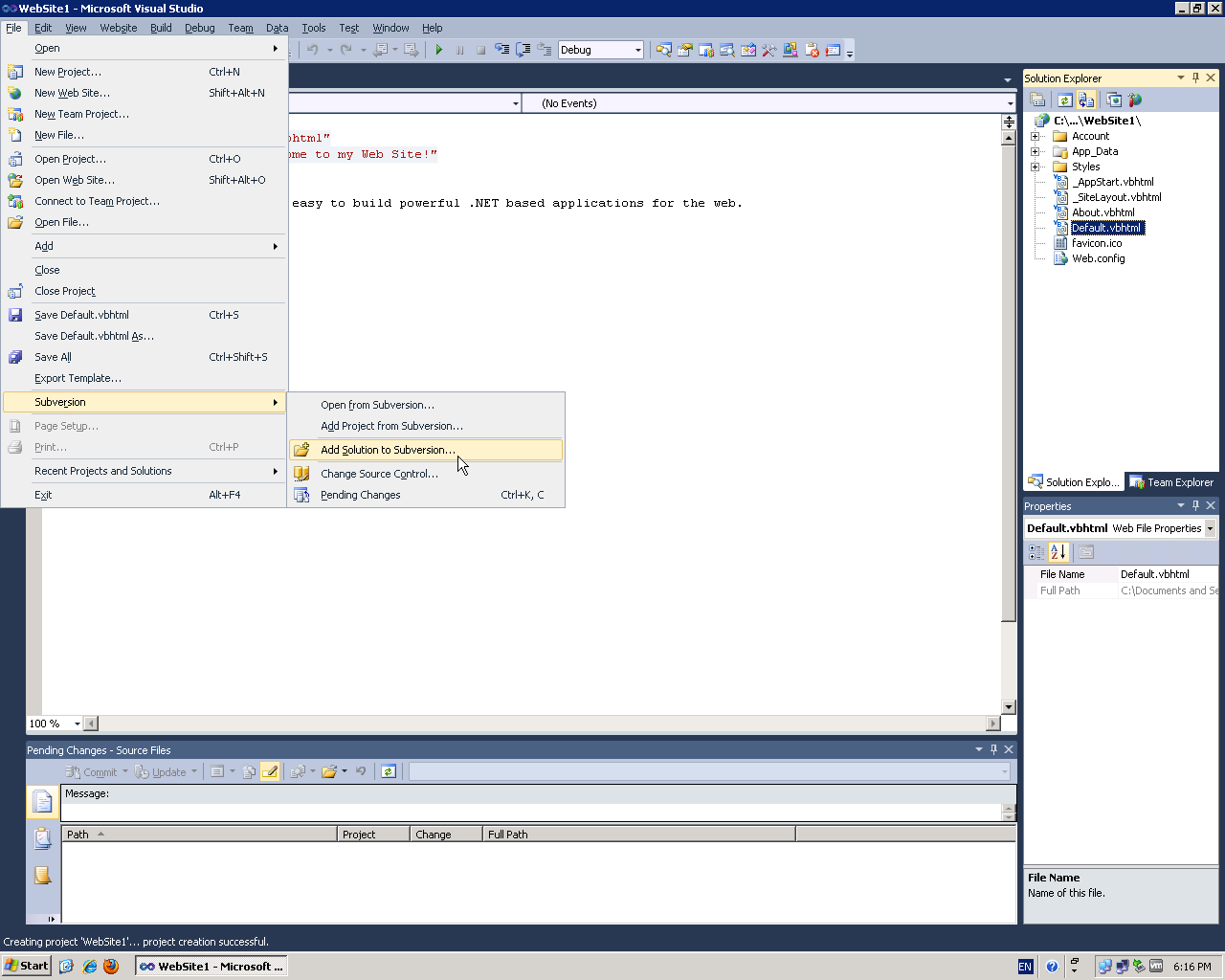Viewport: 1225px width, 980px height.
Task: Choose Add Solution to Subversion menu item
Action: point(426,450)
